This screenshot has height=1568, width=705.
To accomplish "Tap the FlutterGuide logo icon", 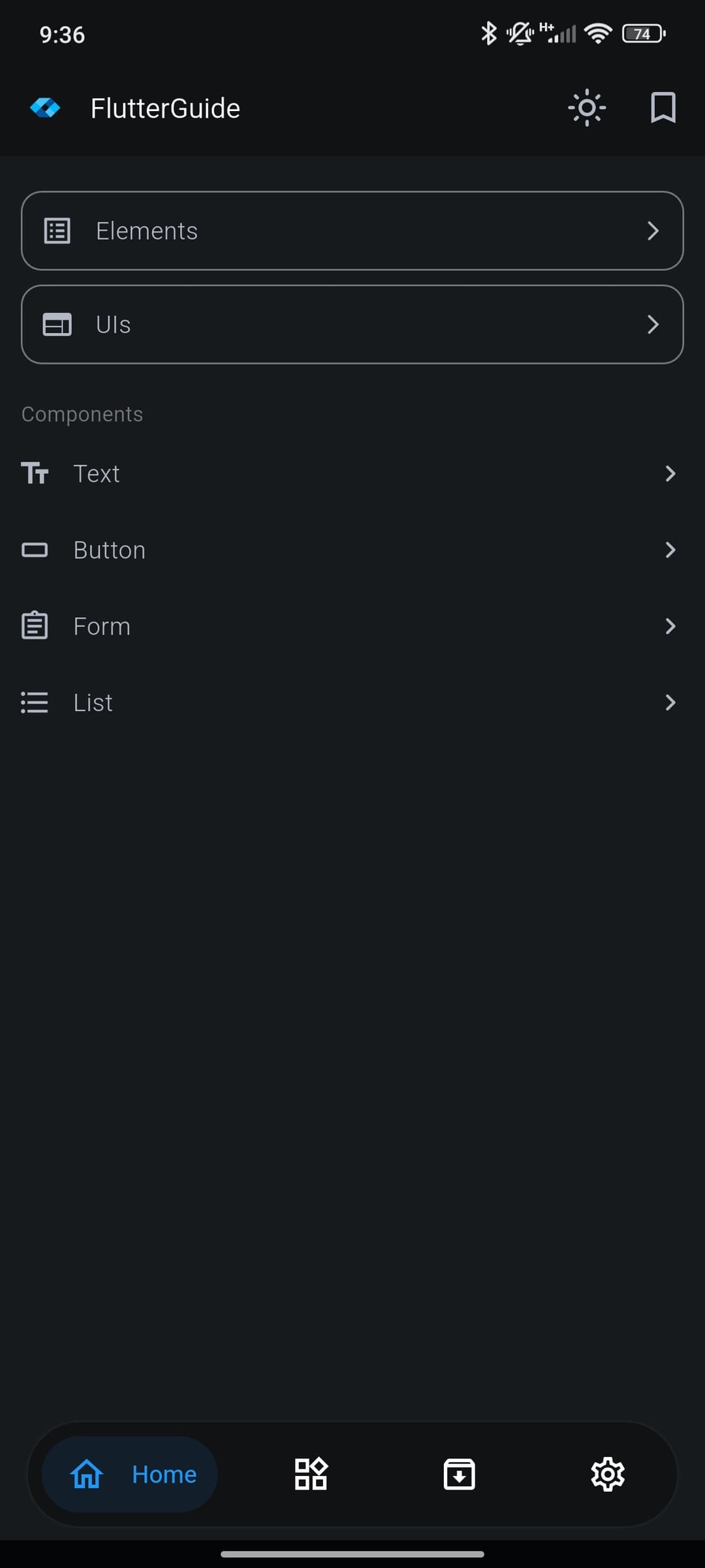I will pos(45,108).
